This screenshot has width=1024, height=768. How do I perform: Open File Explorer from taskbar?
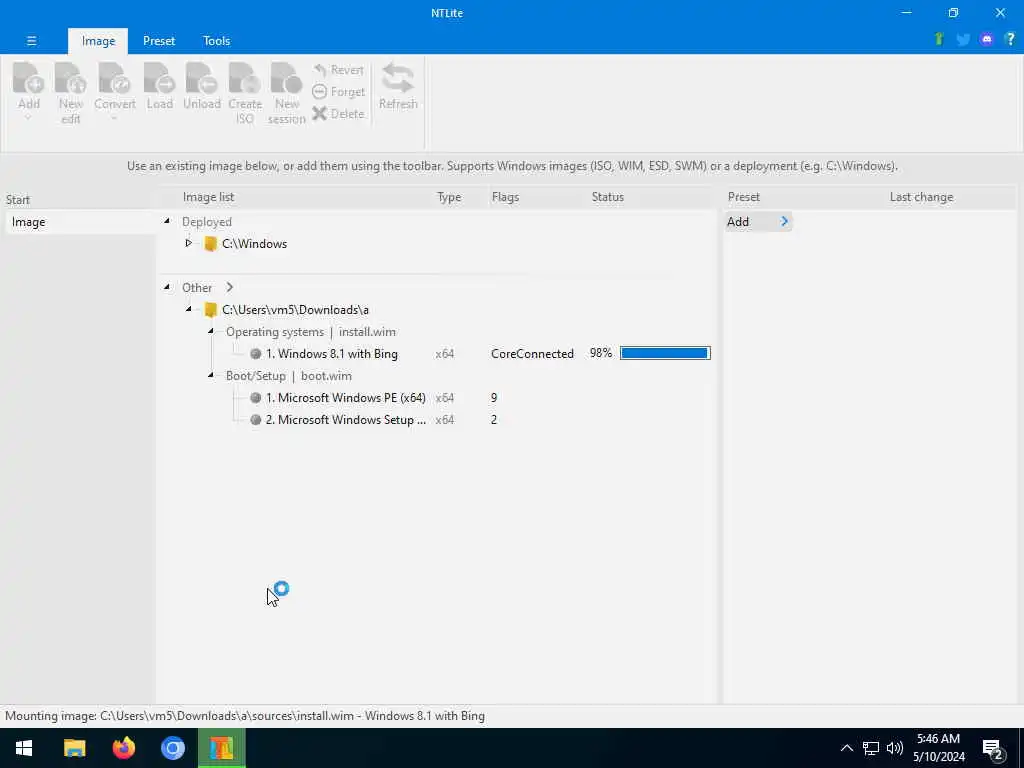(x=74, y=748)
